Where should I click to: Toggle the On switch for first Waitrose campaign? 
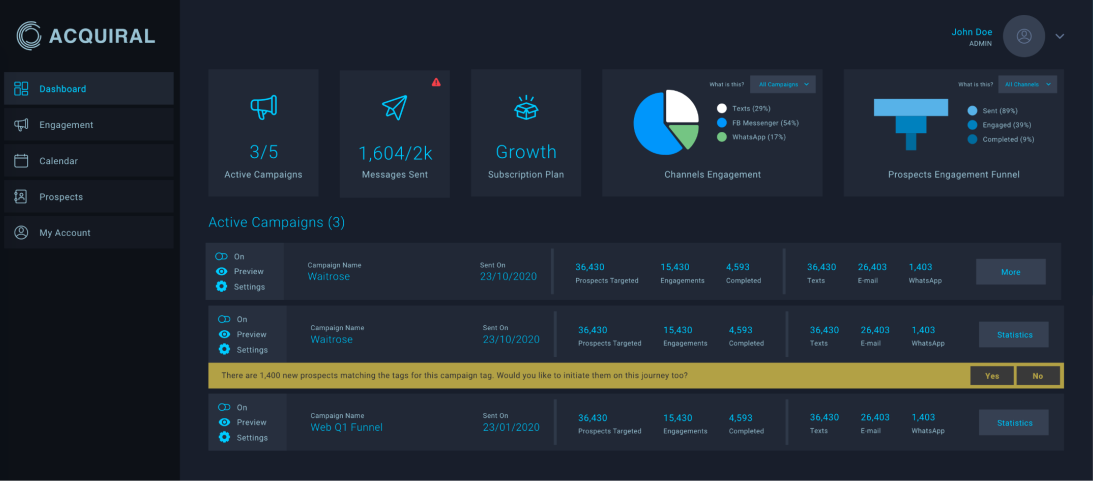(x=221, y=257)
